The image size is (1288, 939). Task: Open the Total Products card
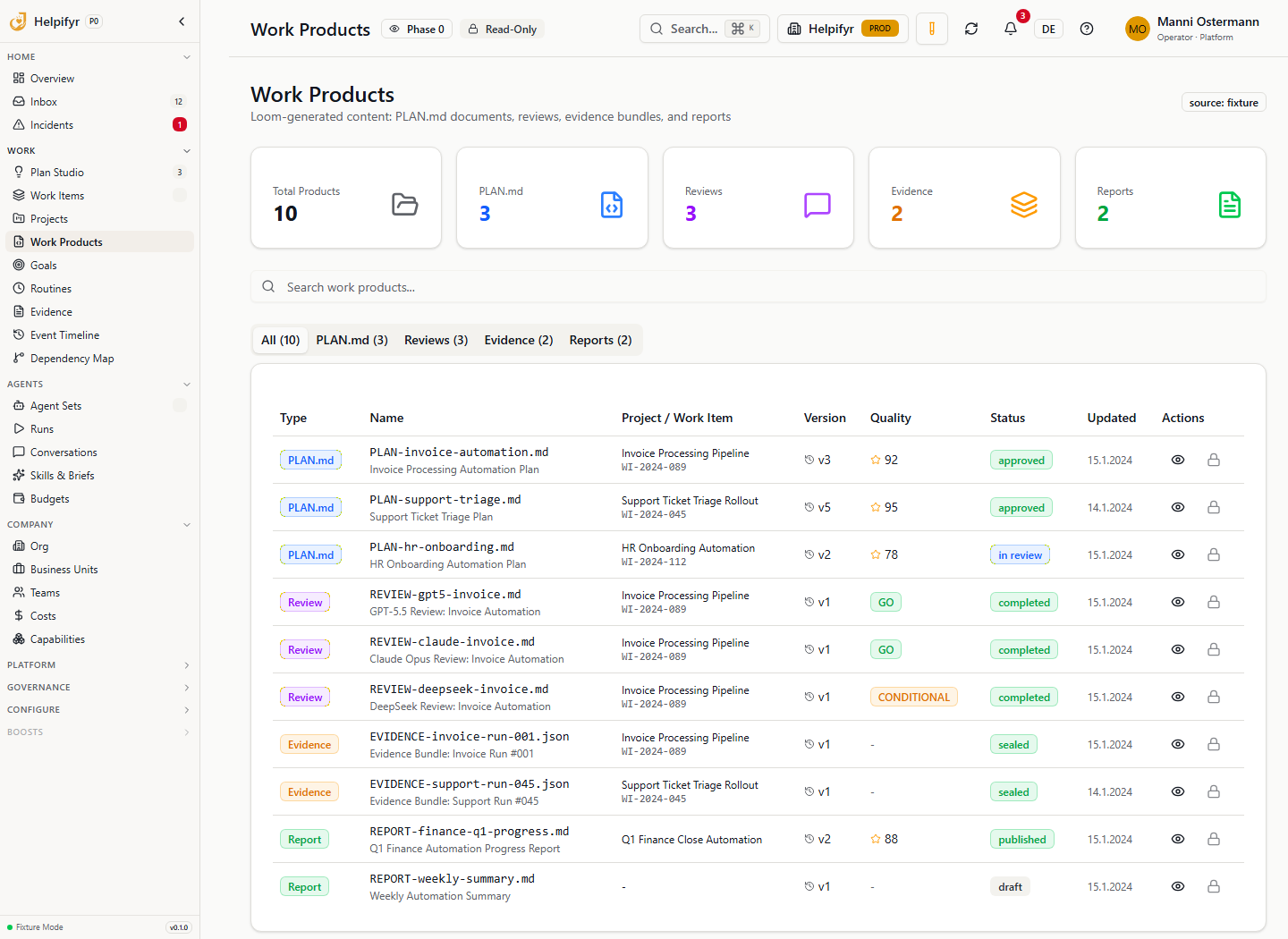[346, 198]
